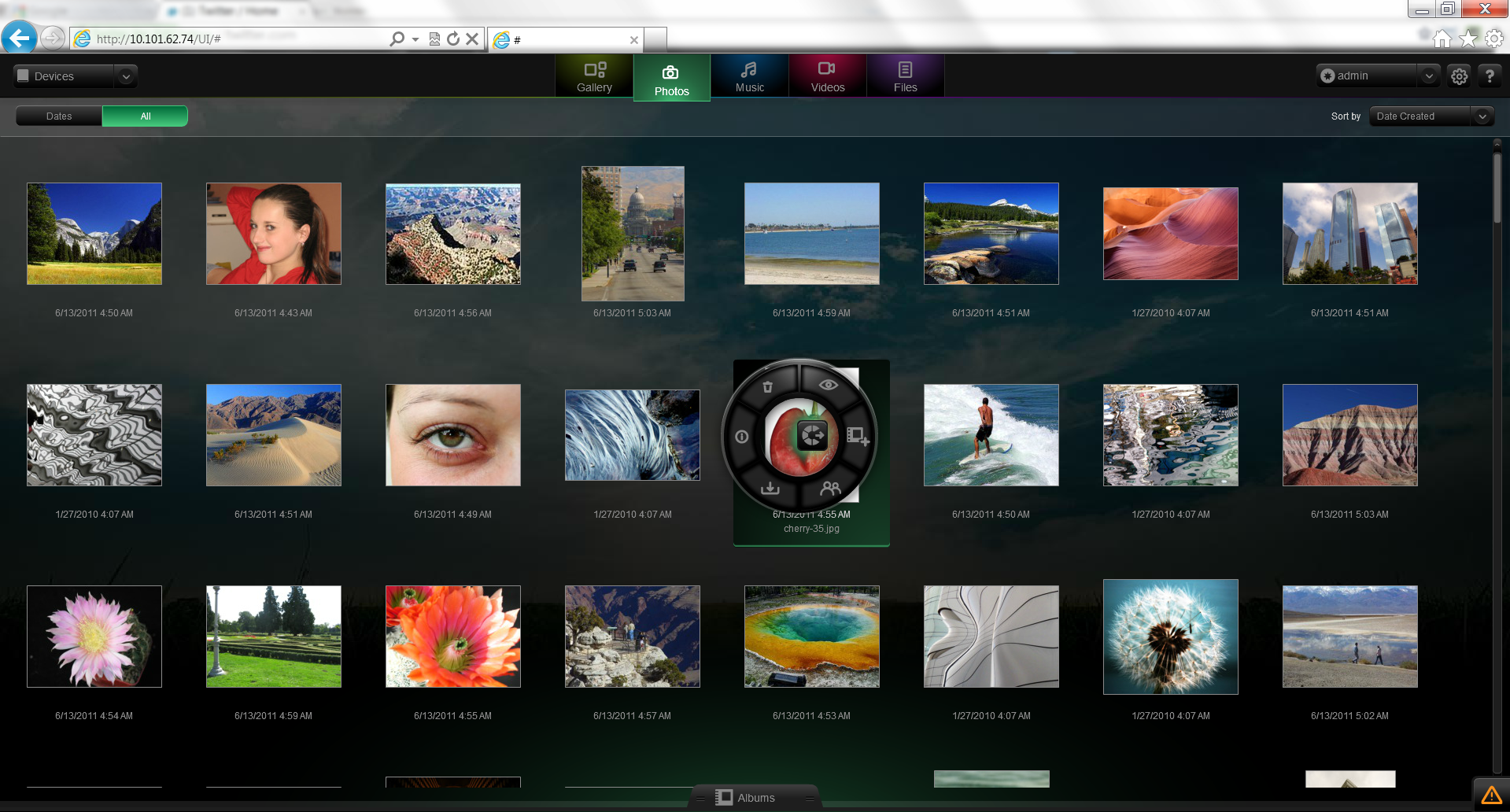Click the warning alert icon
This screenshot has height=812, width=1510.
coord(1491,795)
